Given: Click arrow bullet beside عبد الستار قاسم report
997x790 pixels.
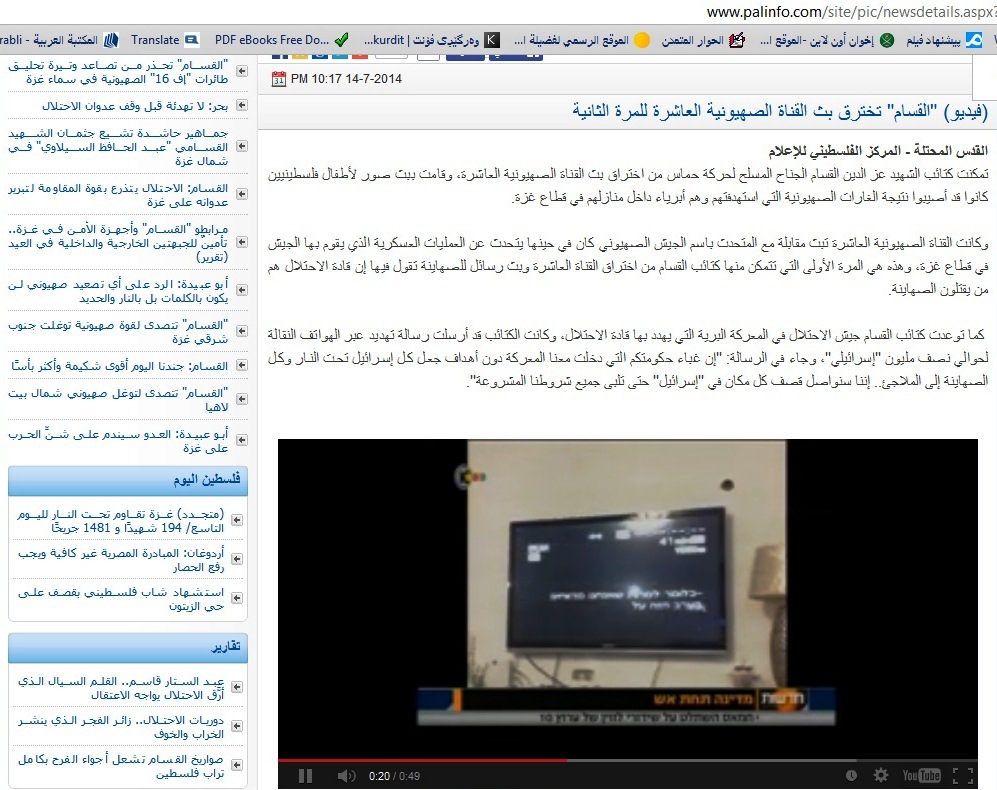Looking at the screenshot, I should (237, 686).
